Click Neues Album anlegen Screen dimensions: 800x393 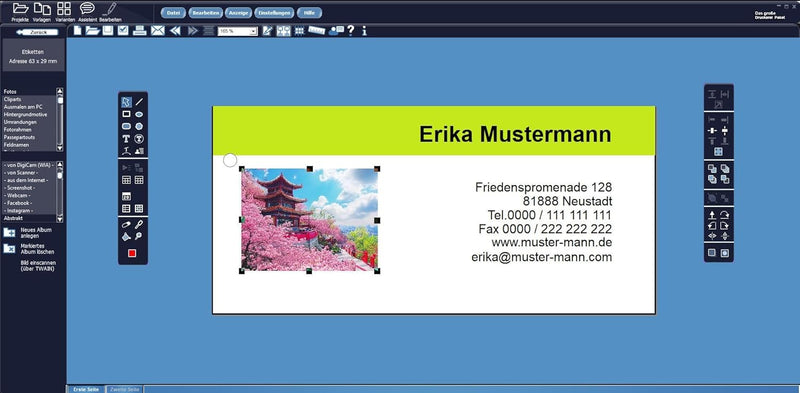[29, 233]
